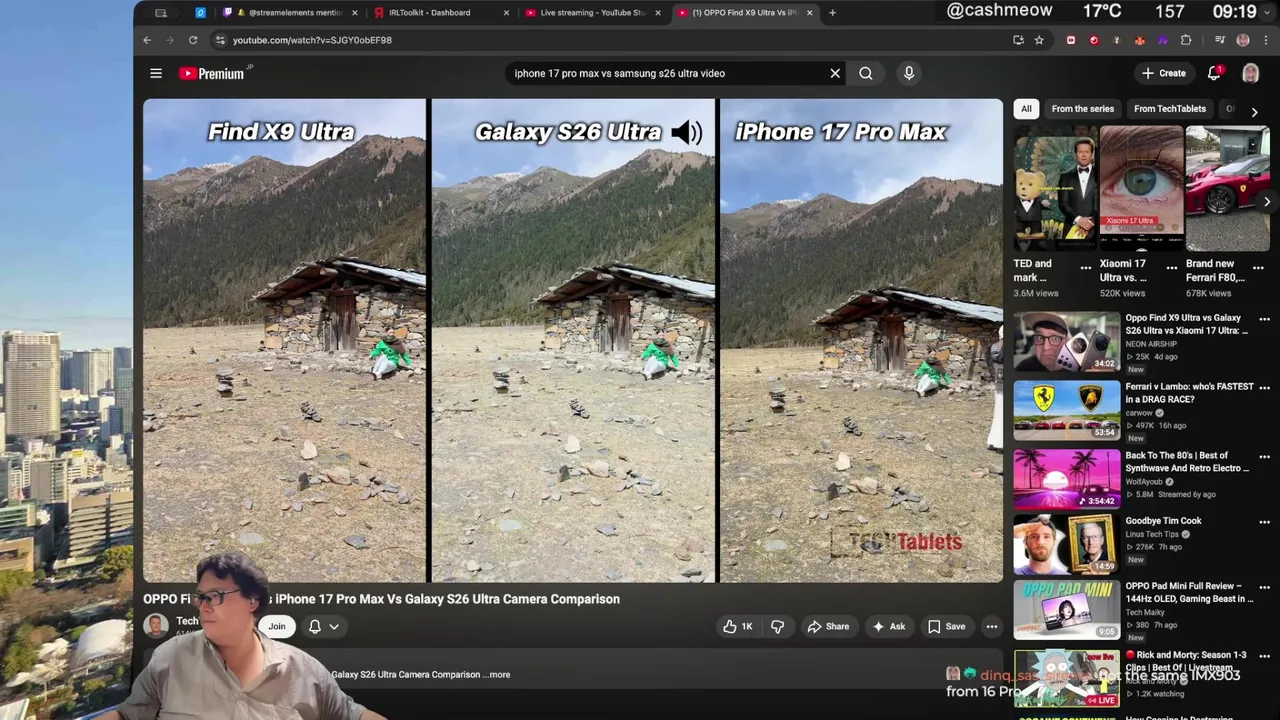Reload the page with the browser refresh icon

[193, 40]
